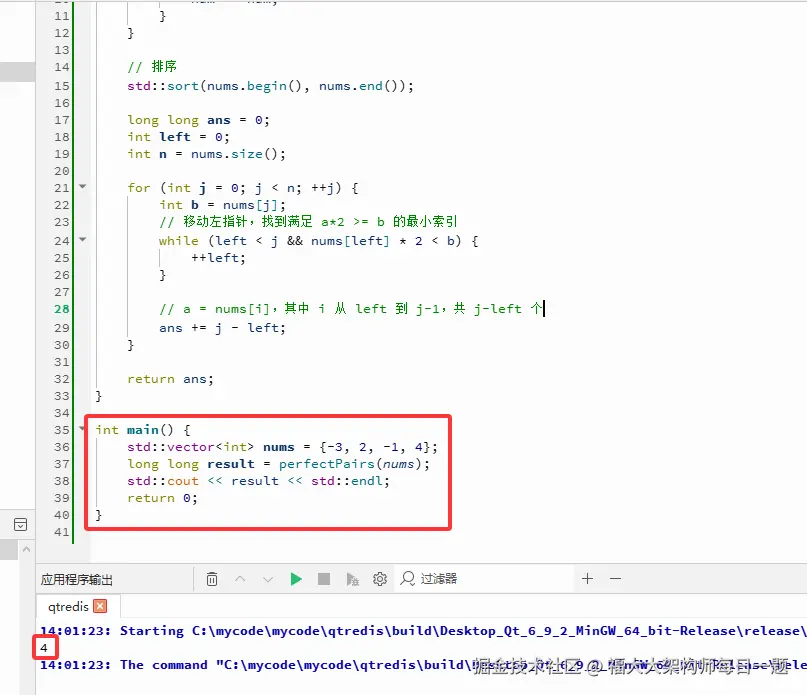Viewport: 807px width, 695px height.
Task: Click line number 28 in gutter
Action: [61, 309]
